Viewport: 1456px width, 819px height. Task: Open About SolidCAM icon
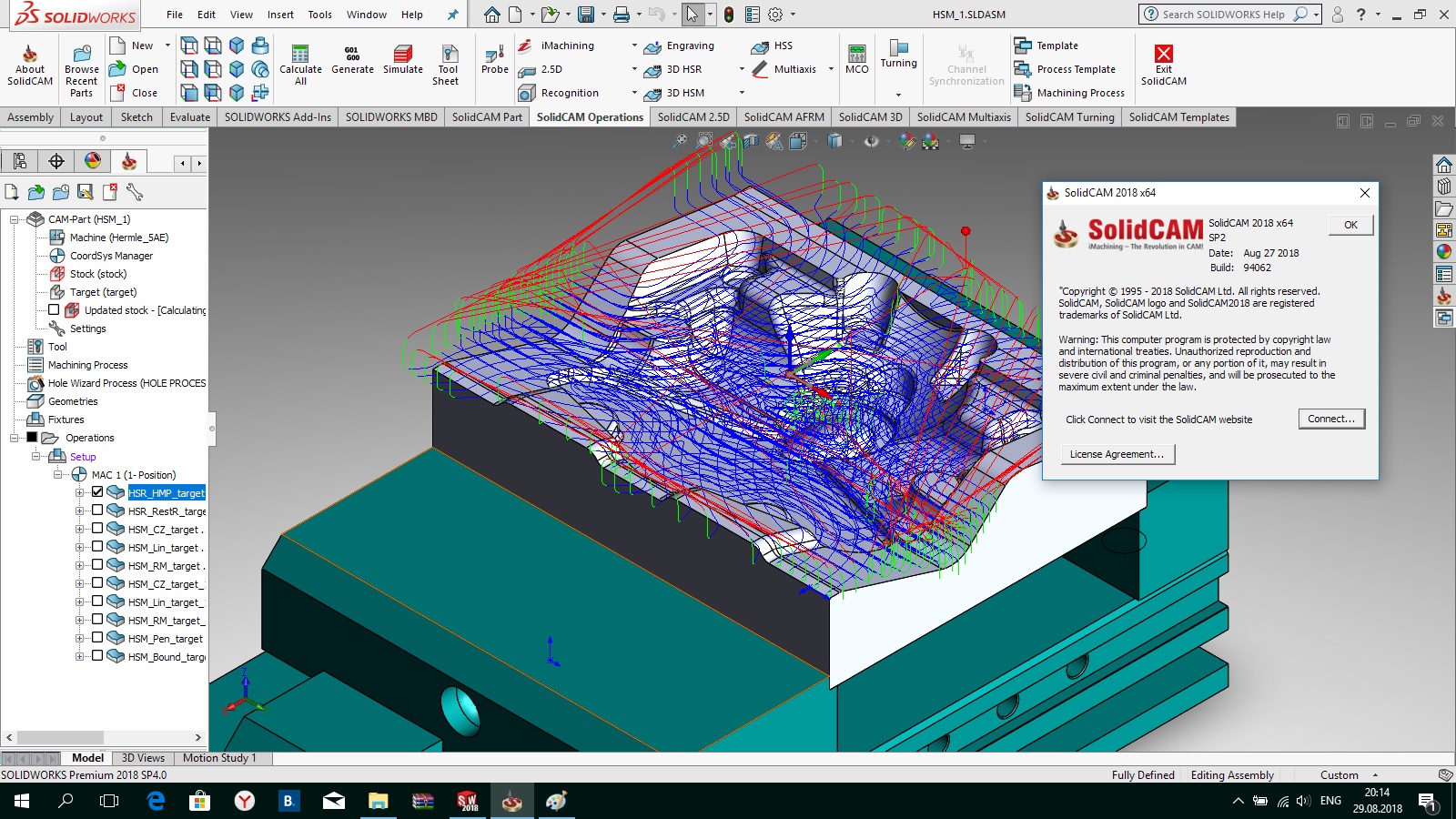click(30, 66)
